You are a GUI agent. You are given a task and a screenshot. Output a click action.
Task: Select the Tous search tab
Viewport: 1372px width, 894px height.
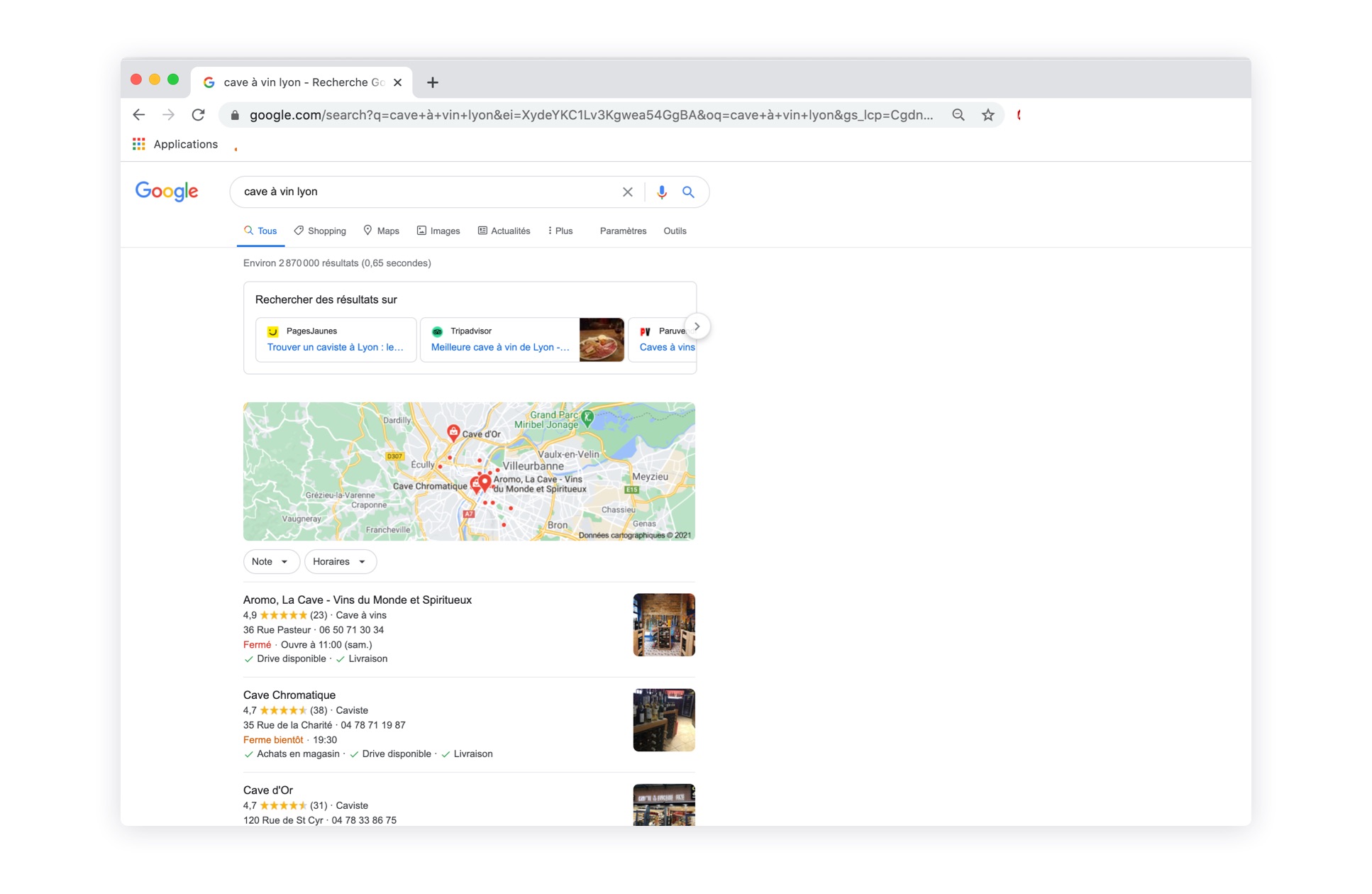260,231
